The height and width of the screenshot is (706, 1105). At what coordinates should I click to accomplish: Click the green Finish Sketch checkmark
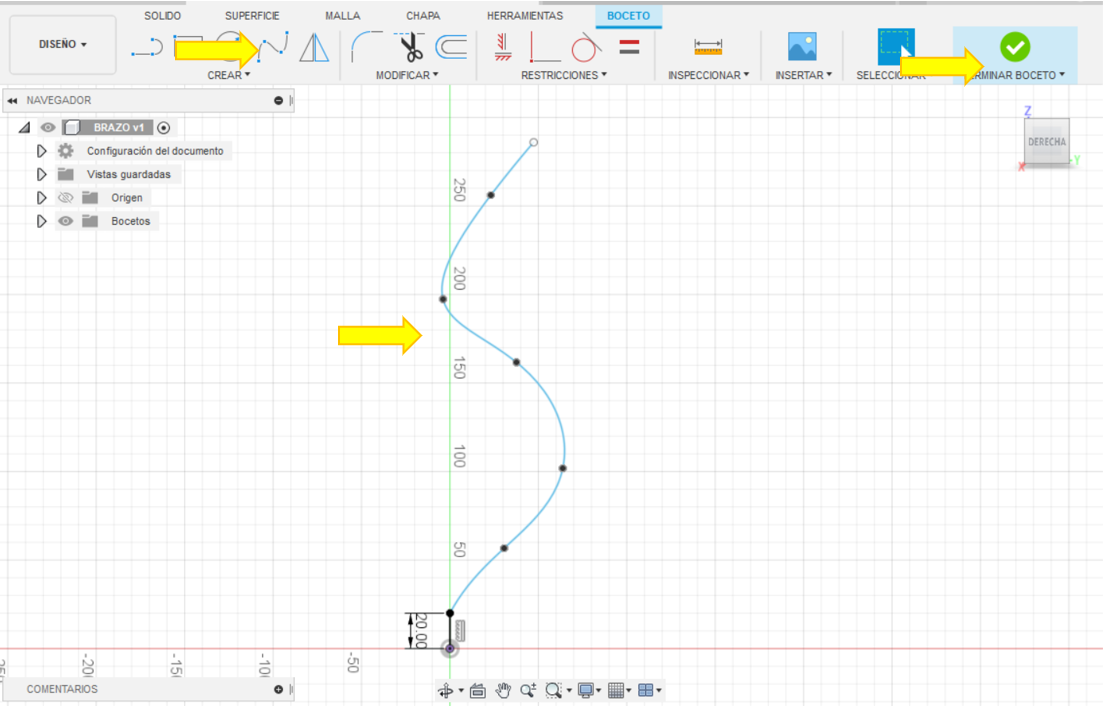pyautogui.click(x=1015, y=47)
